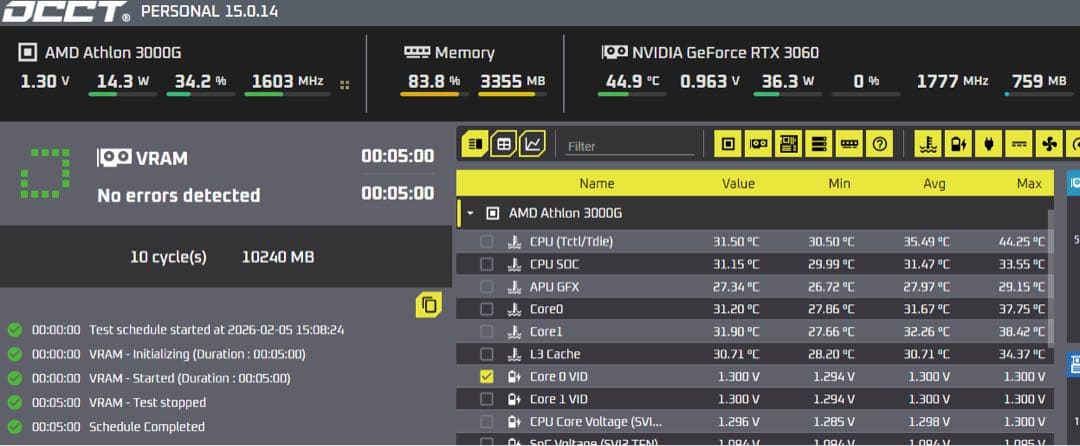Toggle the GPU sensor filter icon
This screenshot has height=446, width=1080.
(x=758, y=144)
